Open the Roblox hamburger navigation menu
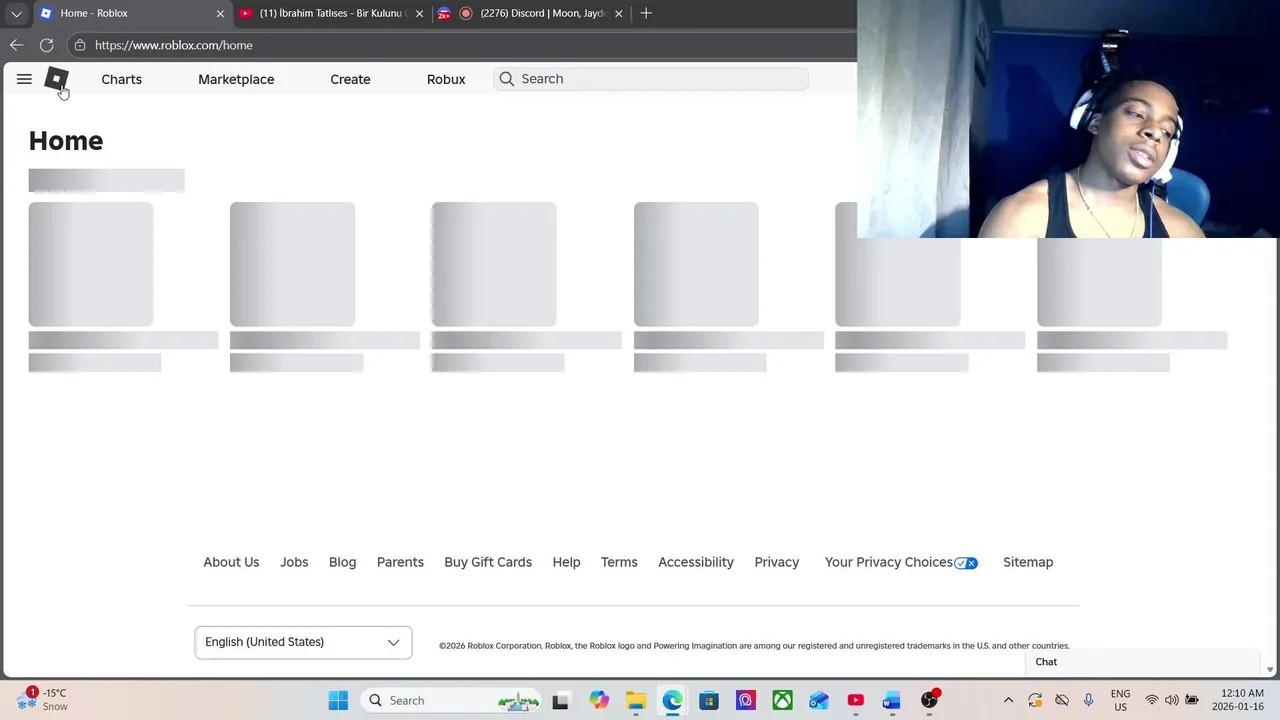Viewport: 1280px width, 720px height. (24, 79)
